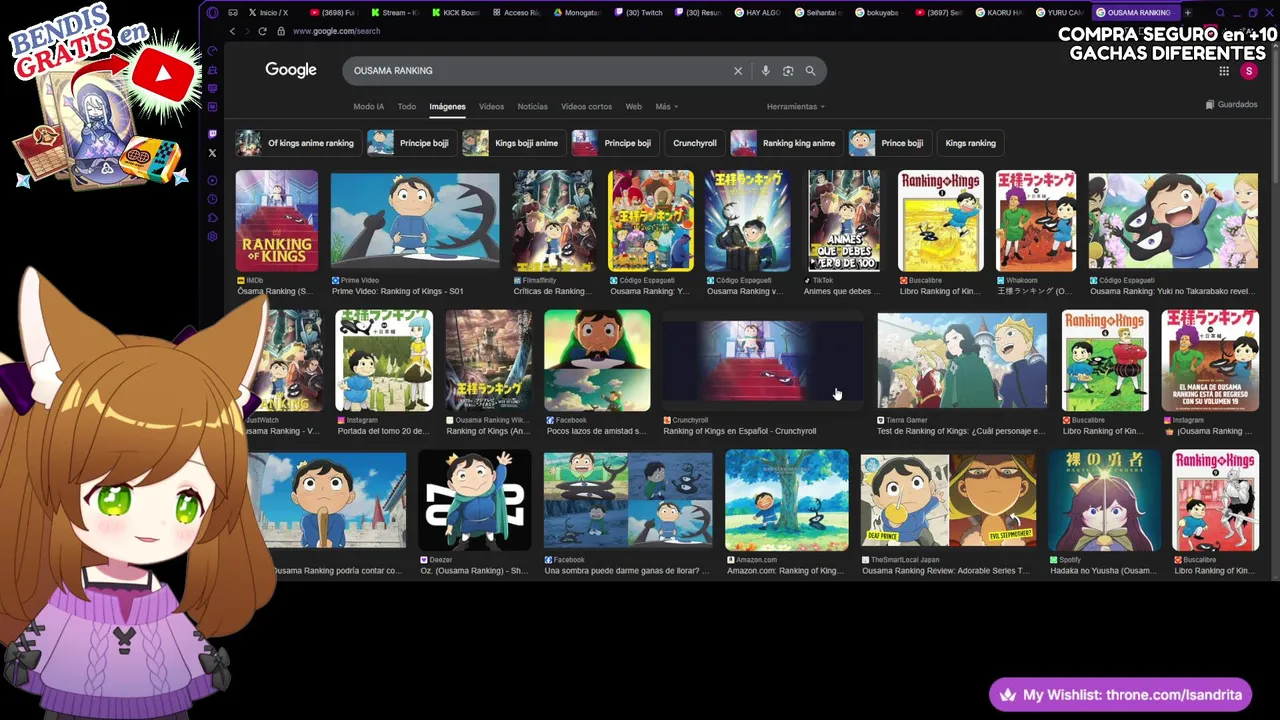Go back with the browser back arrow

tap(232, 31)
